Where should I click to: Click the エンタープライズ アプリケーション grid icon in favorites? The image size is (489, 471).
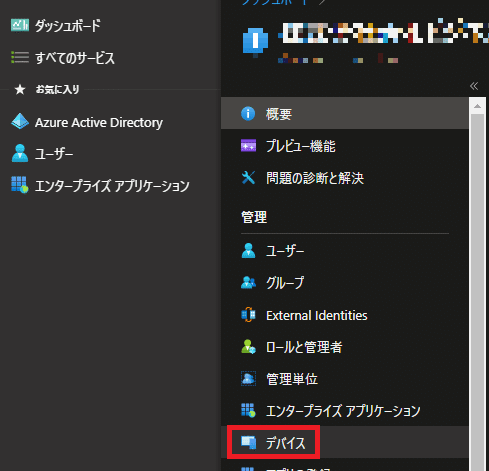[x=20, y=185]
